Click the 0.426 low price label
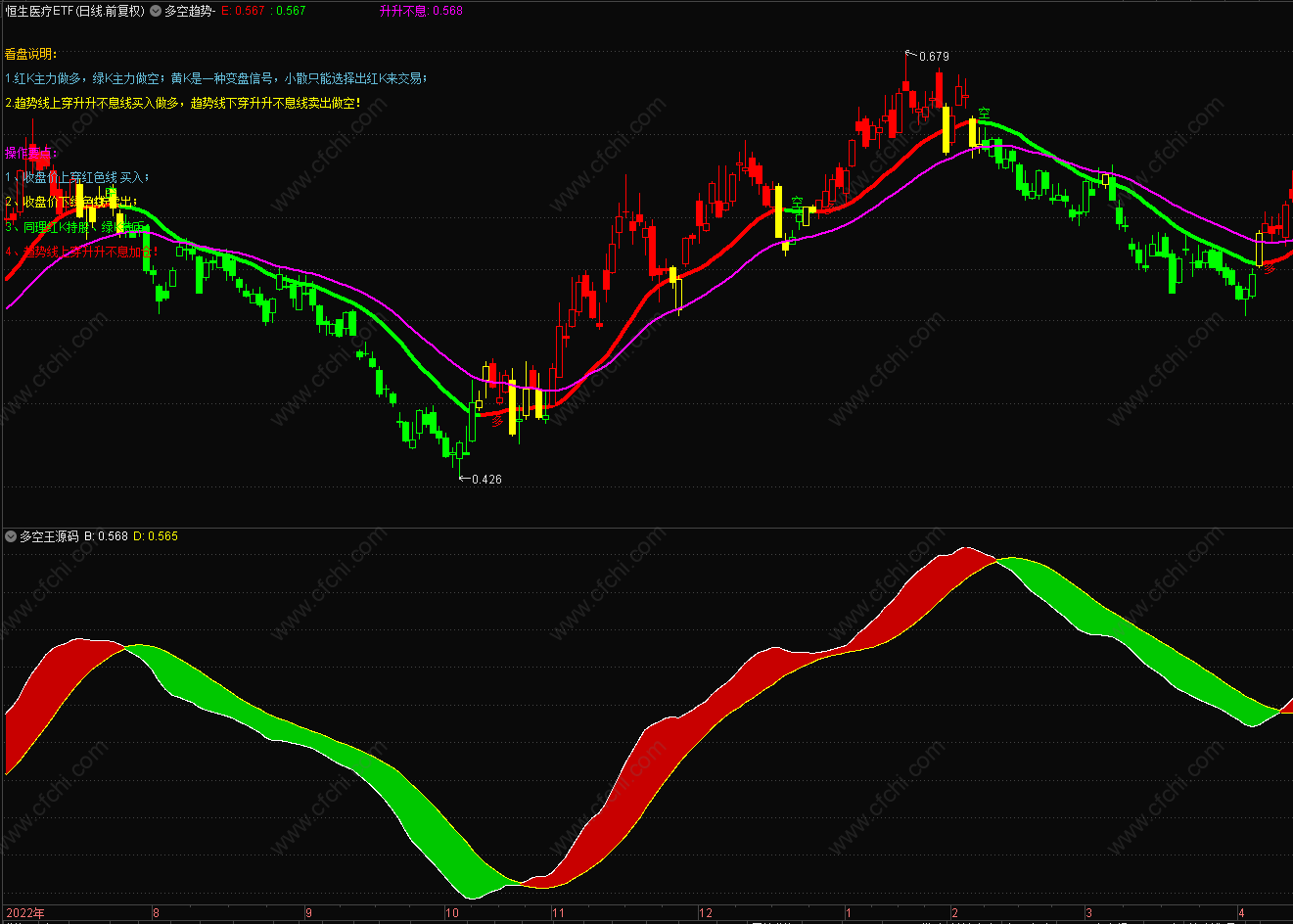The width and height of the screenshot is (1293, 924). point(486,480)
